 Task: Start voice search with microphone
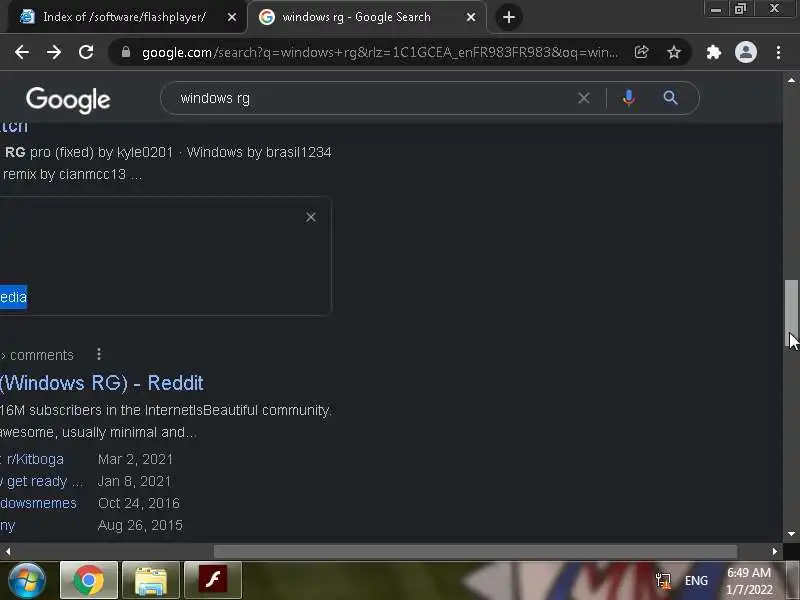tap(629, 97)
